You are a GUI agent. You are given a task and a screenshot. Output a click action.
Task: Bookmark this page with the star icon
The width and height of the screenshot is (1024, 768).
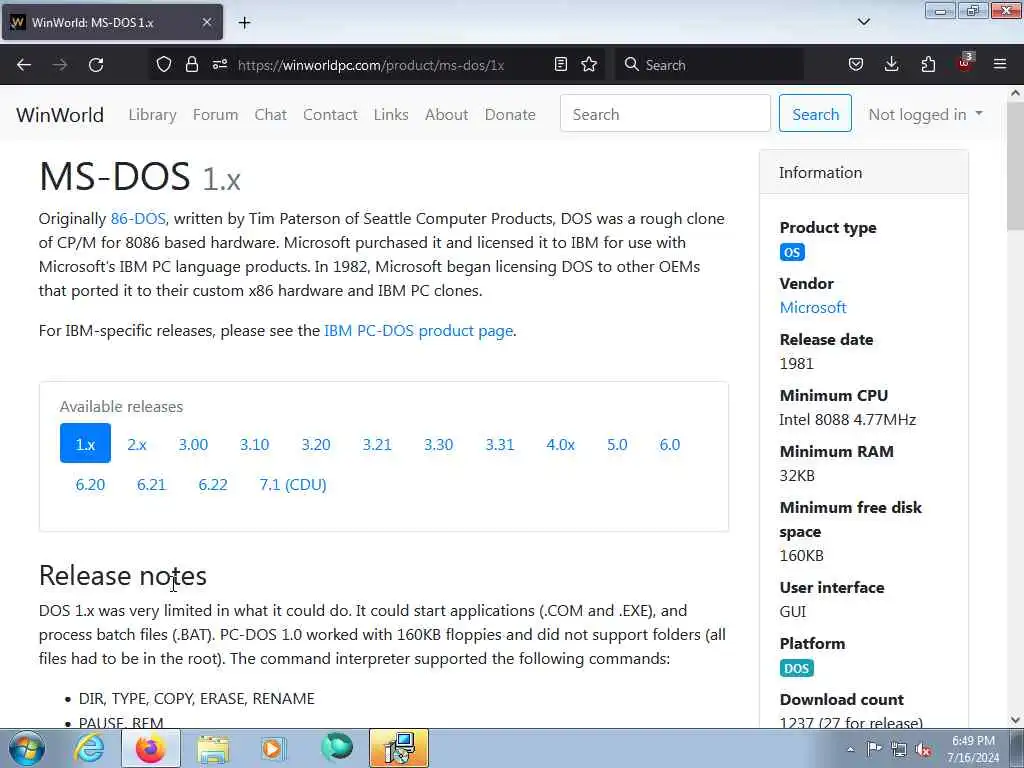pos(589,64)
